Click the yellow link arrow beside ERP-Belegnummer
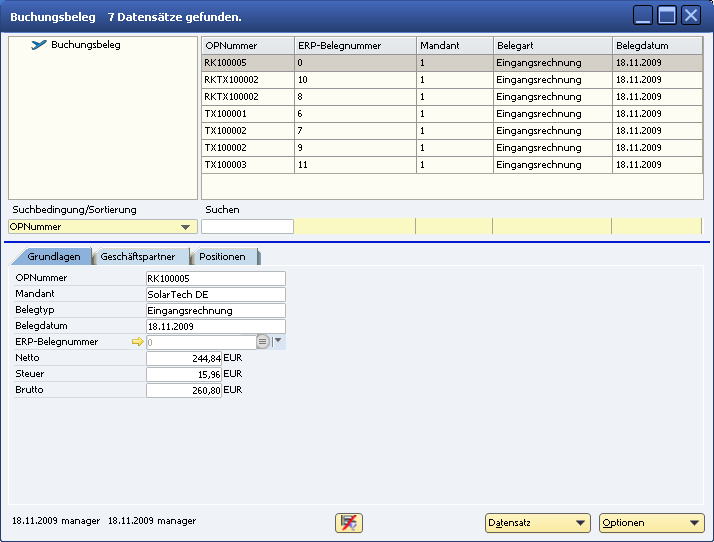The width and height of the screenshot is (714, 542). point(138,341)
